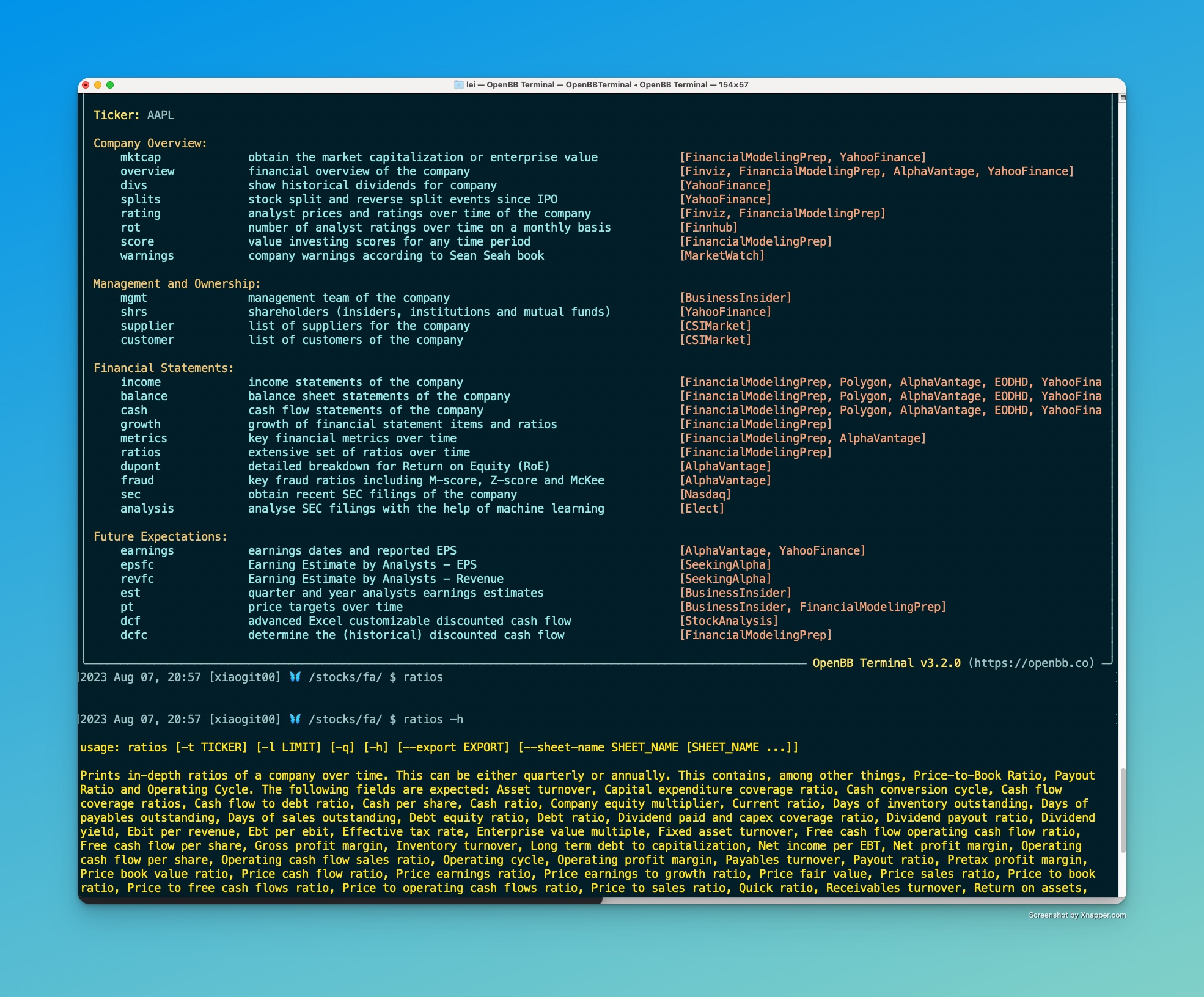Click the OpenBB butterfly icon in the first prompt

pyautogui.click(x=296, y=677)
